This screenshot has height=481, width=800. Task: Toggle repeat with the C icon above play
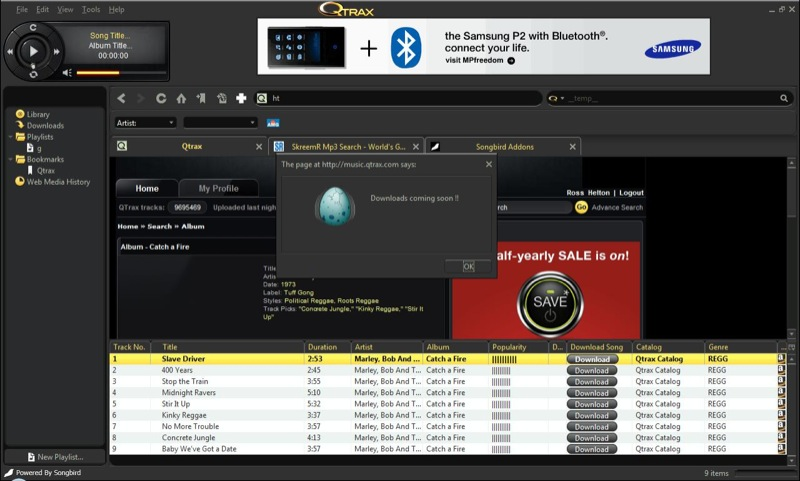tap(33, 28)
